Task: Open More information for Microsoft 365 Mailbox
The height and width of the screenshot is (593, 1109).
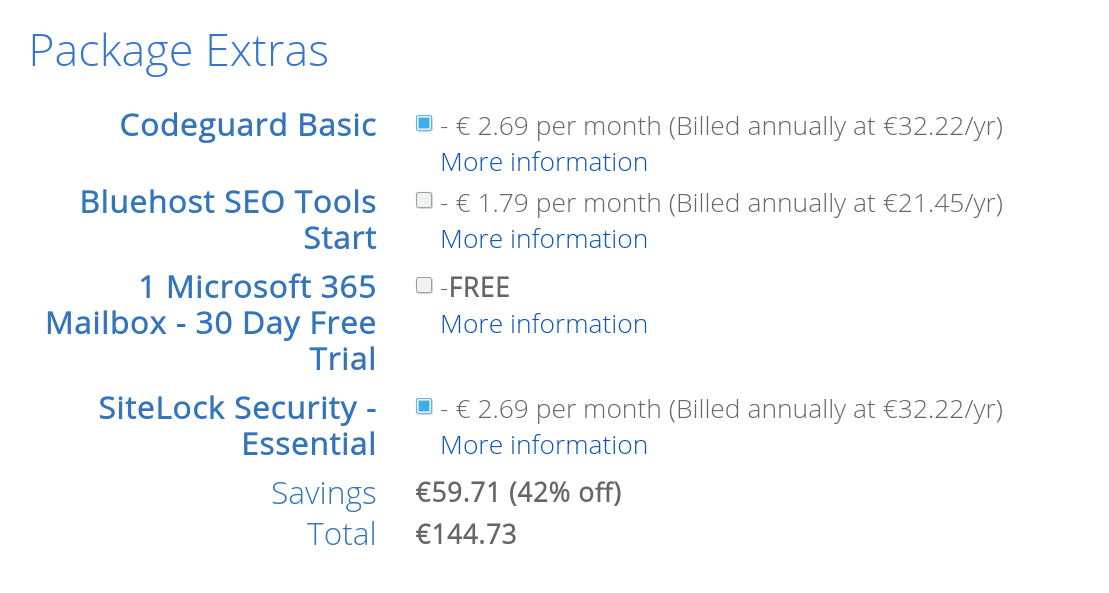Action: (544, 324)
